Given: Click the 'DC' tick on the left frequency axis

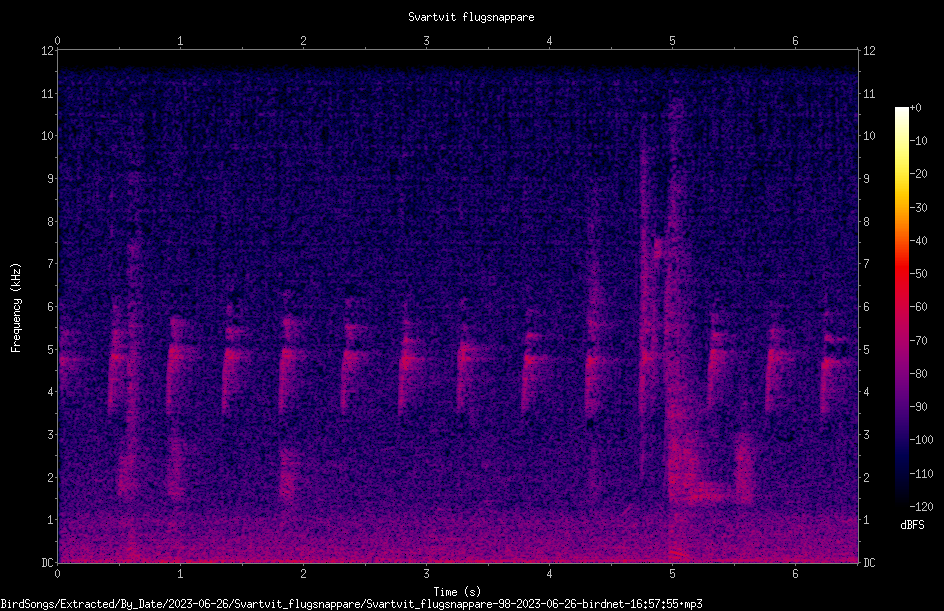Looking at the screenshot, I should [48, 563].
